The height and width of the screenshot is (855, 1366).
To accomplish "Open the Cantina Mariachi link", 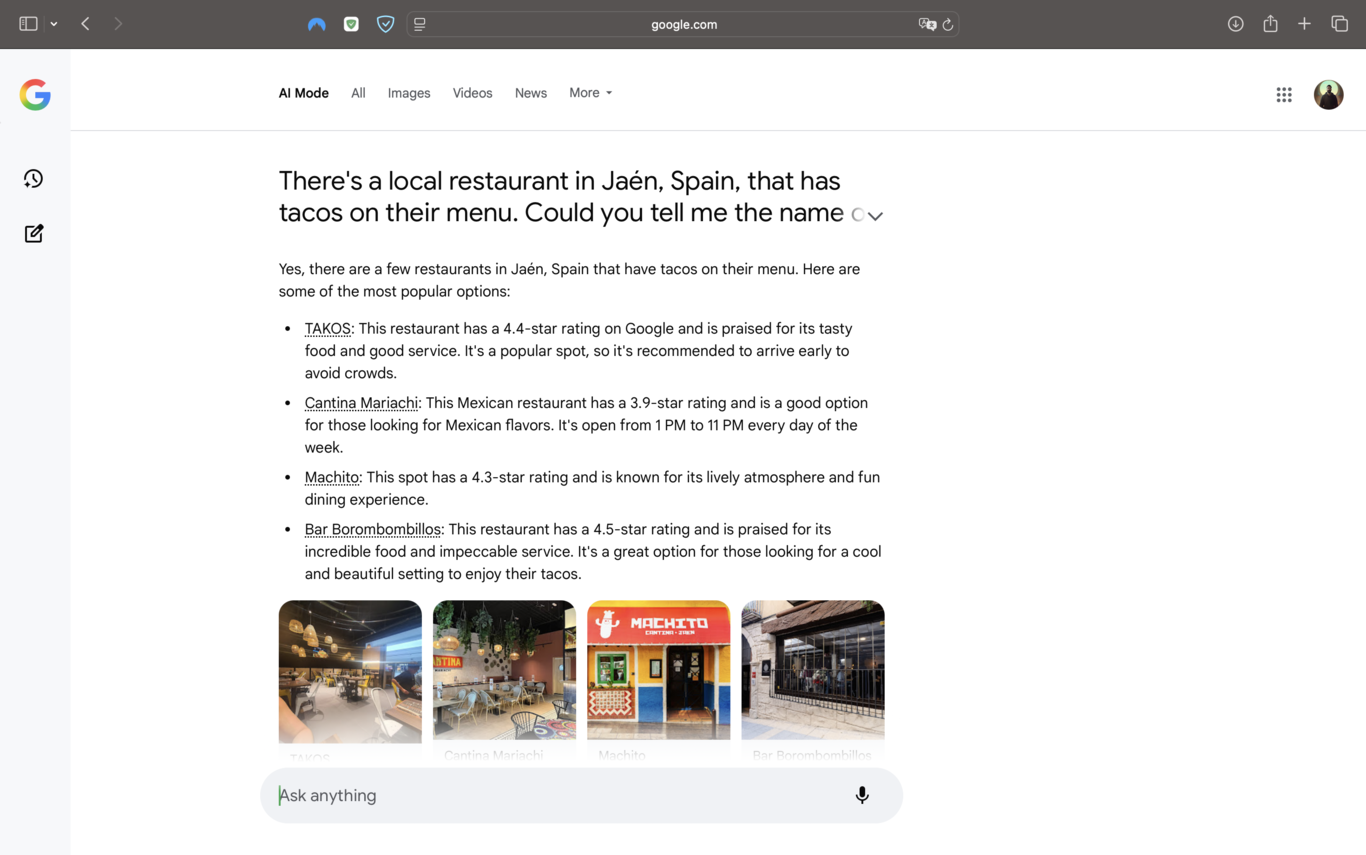I will tap(361, 403).
